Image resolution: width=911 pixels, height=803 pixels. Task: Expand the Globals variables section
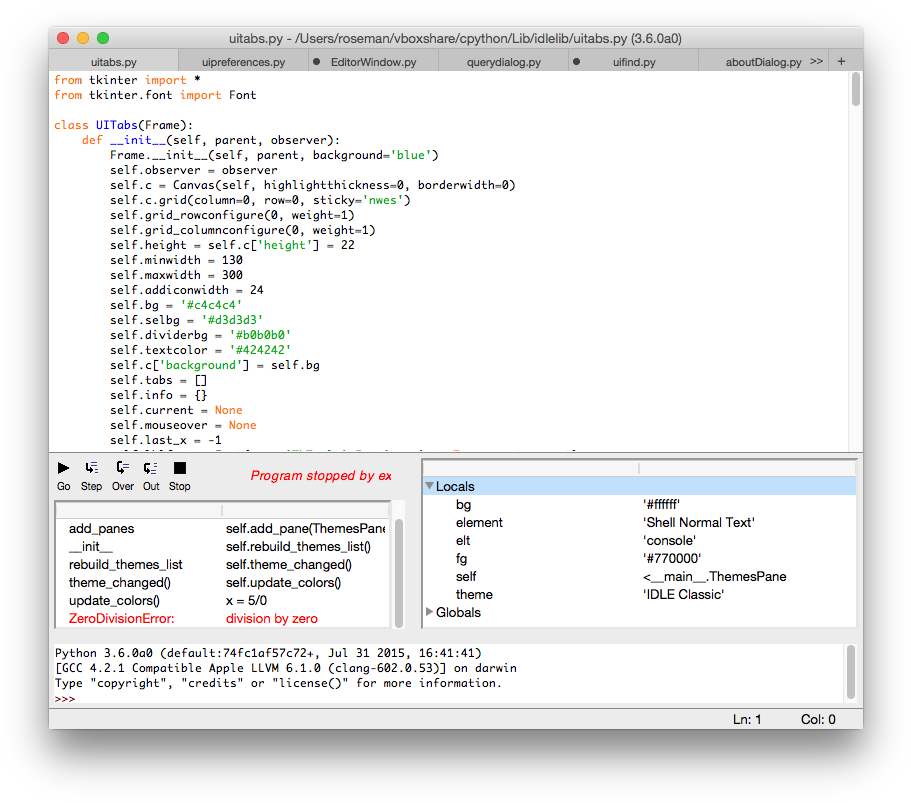[430, 612]
